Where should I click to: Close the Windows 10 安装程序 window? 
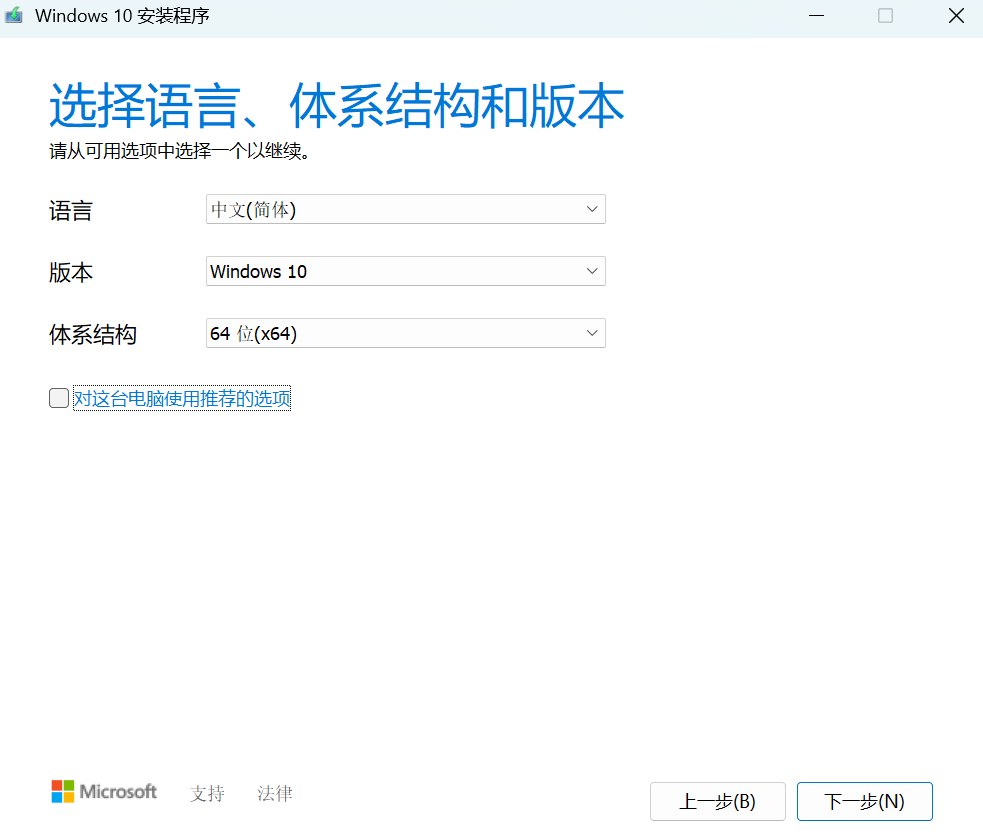coord(956,16)
